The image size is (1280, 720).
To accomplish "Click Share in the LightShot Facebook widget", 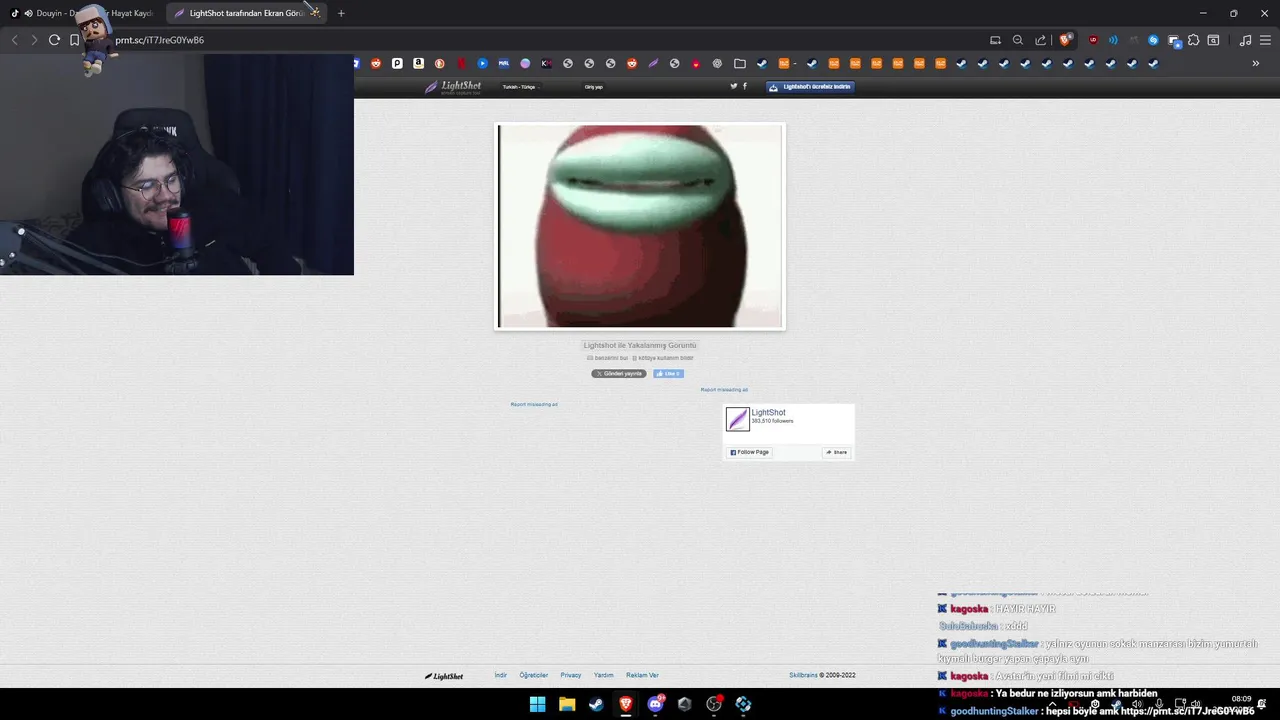I will (836, 452).
